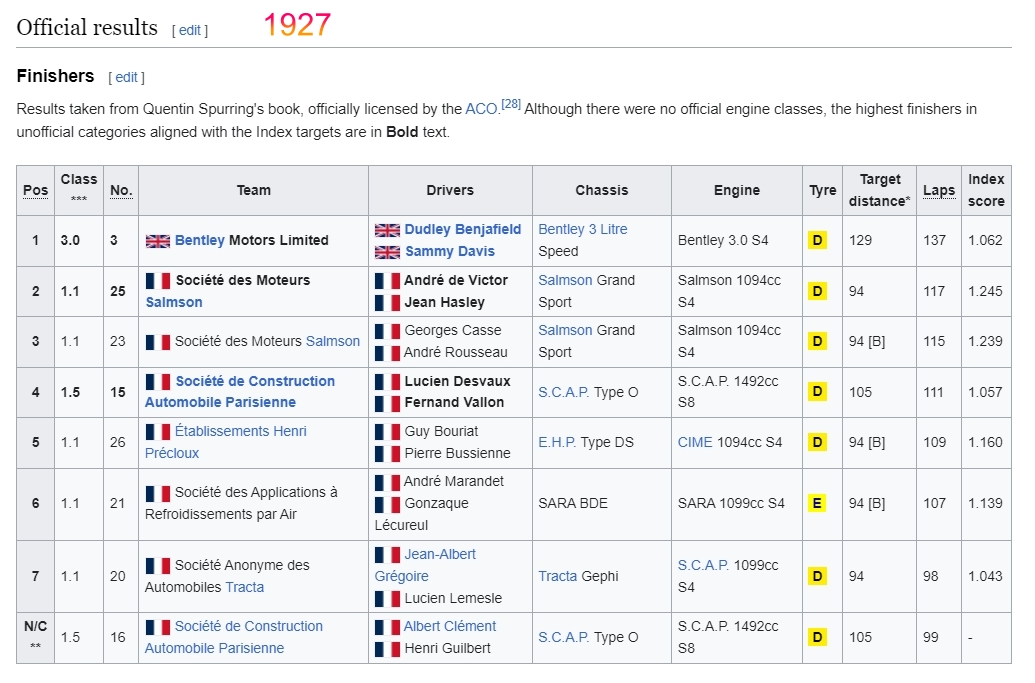Click the Laps column header
The width and height of the screenshot is (1035, 683).
click(939, 191)
